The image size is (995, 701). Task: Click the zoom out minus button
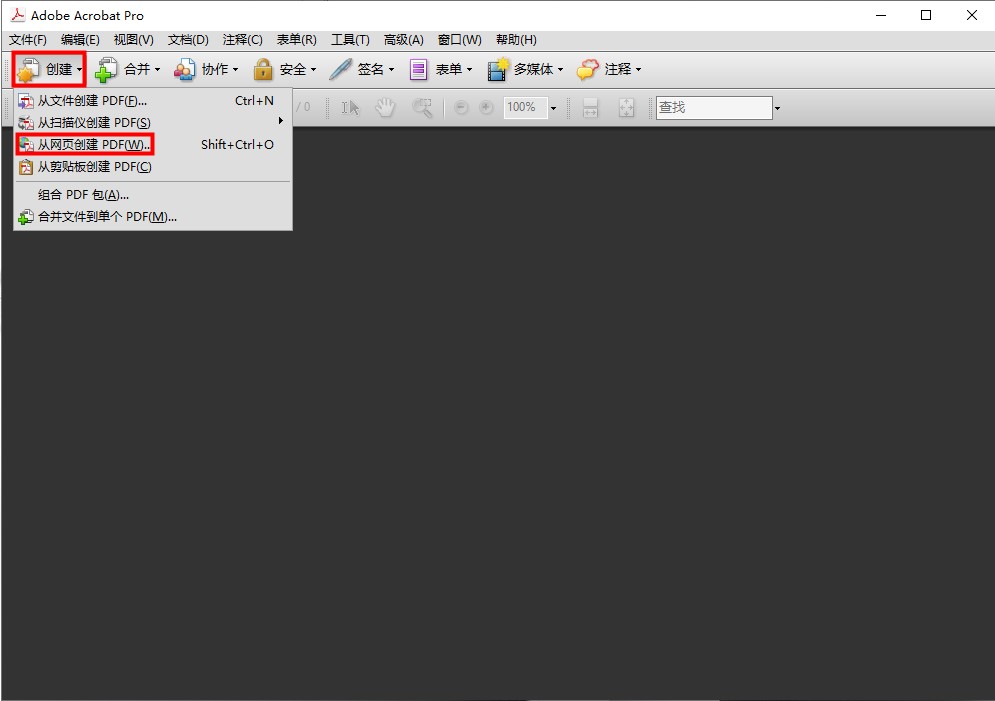coord(461,108)
